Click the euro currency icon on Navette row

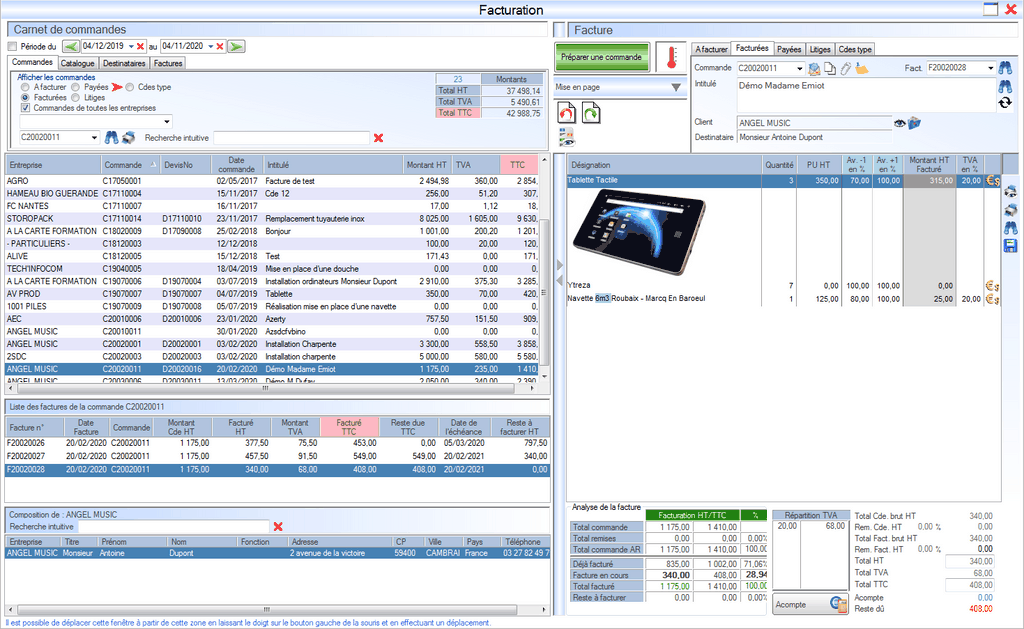993,298
